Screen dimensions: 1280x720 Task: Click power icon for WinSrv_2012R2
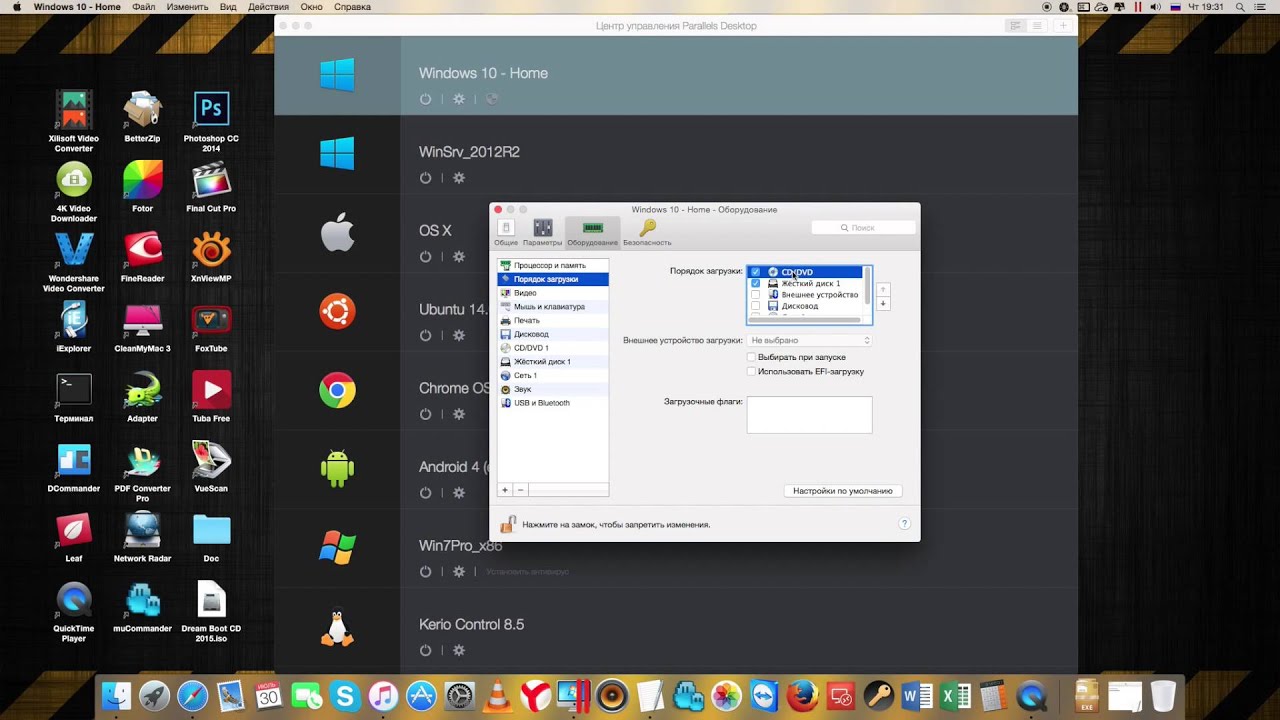[425, 178]
